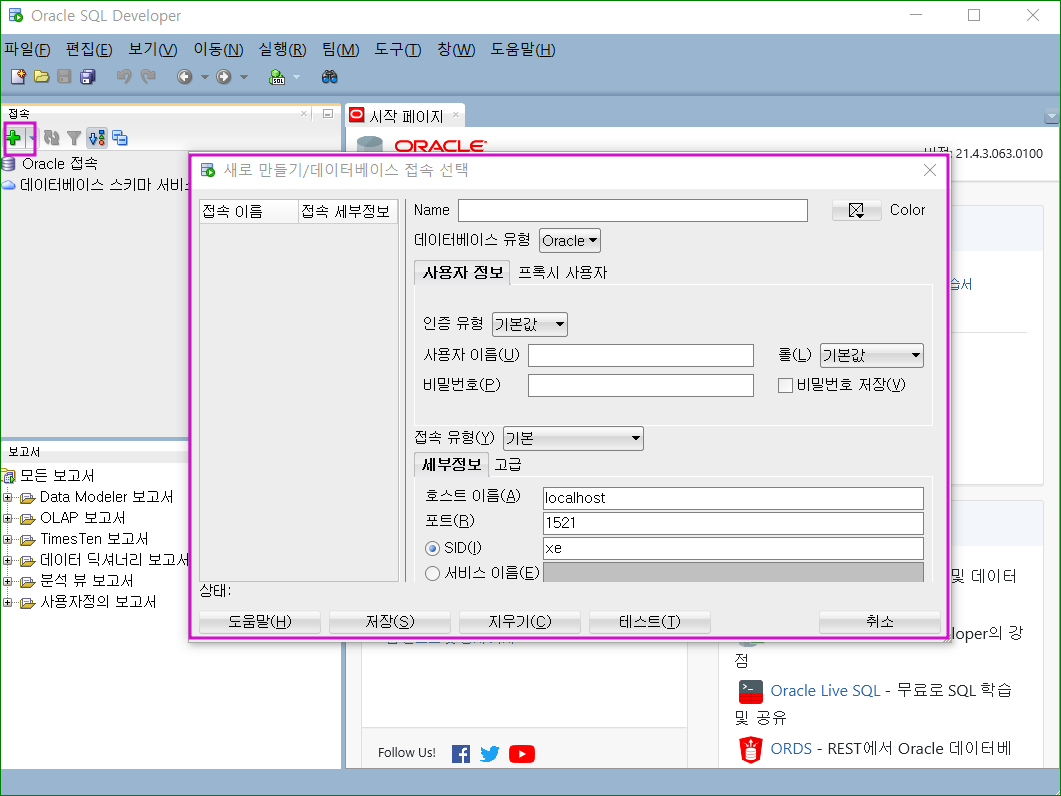This screenshot has width=1061, height=796.
Task: Open the 도구 menu
Action: [398, 49]
